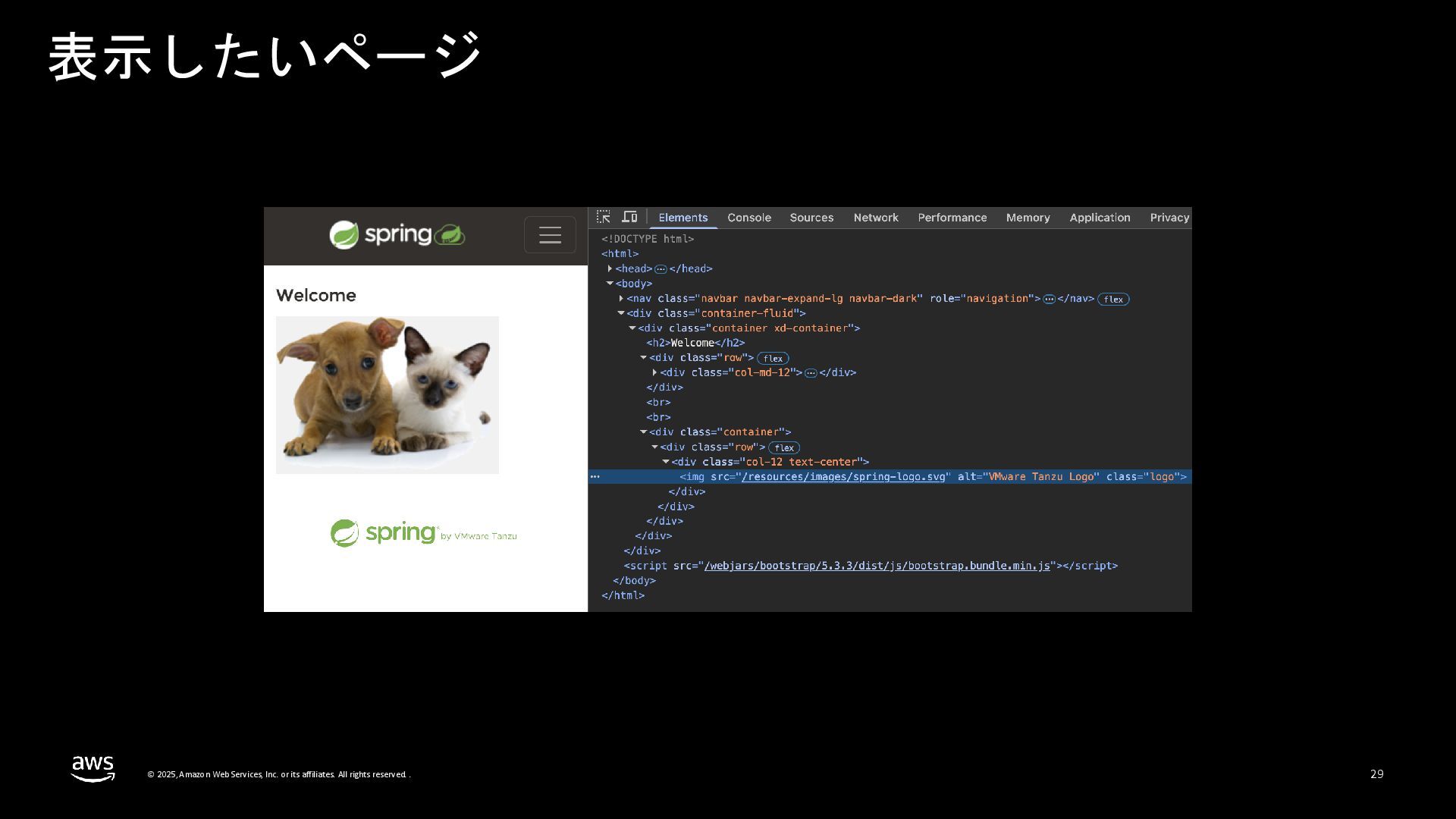
Task: Toggle the flex badge on nav element
Action: (x=1113, y=300)
